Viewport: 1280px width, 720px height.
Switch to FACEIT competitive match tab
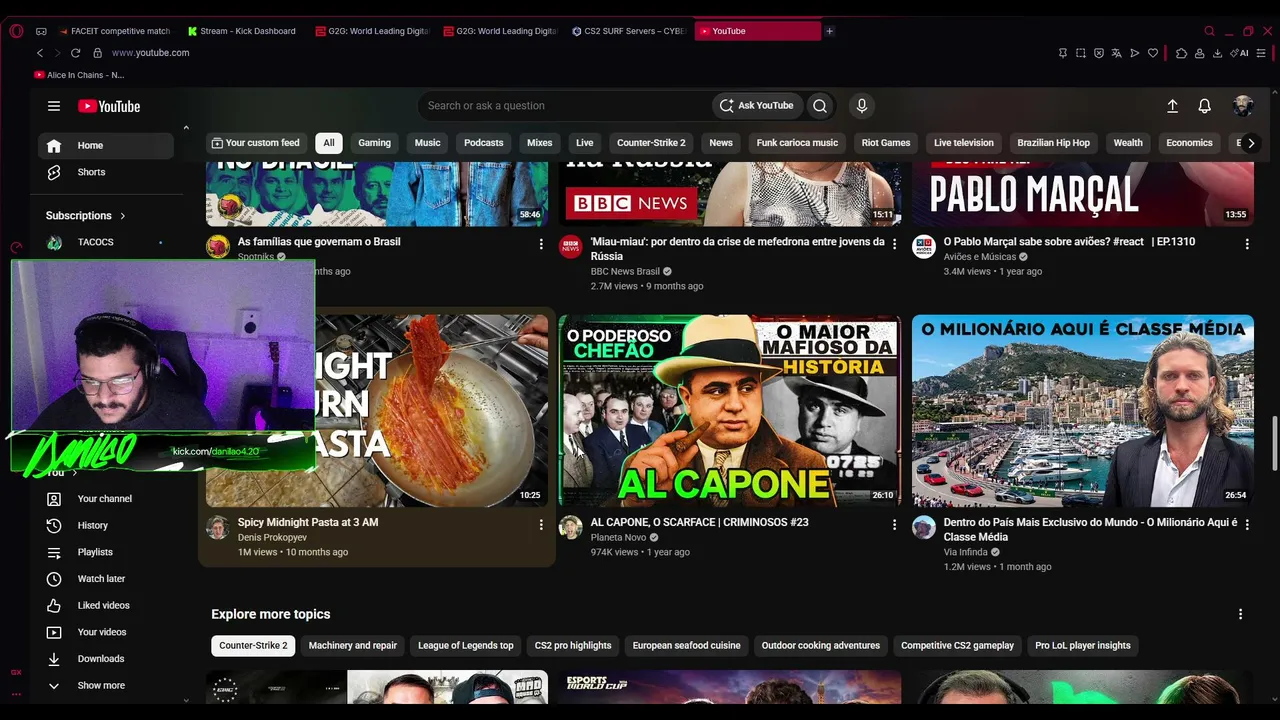tap(115, 31)
